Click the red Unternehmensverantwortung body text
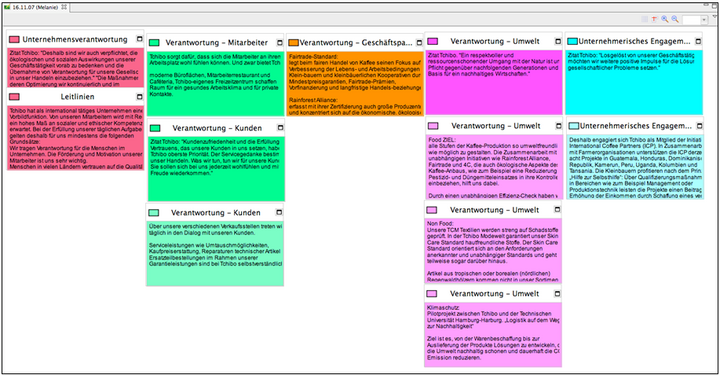 tap(74, 68)
